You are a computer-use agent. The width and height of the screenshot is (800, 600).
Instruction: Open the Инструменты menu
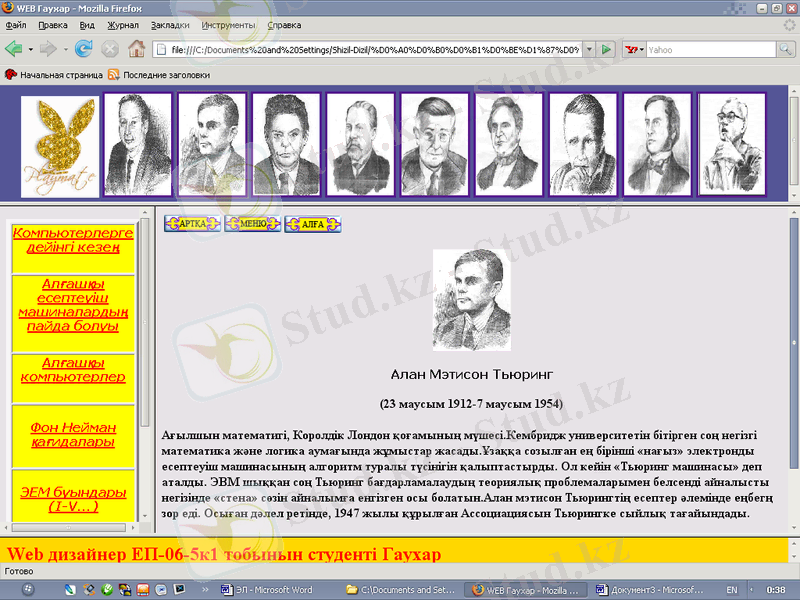point(228,25)
